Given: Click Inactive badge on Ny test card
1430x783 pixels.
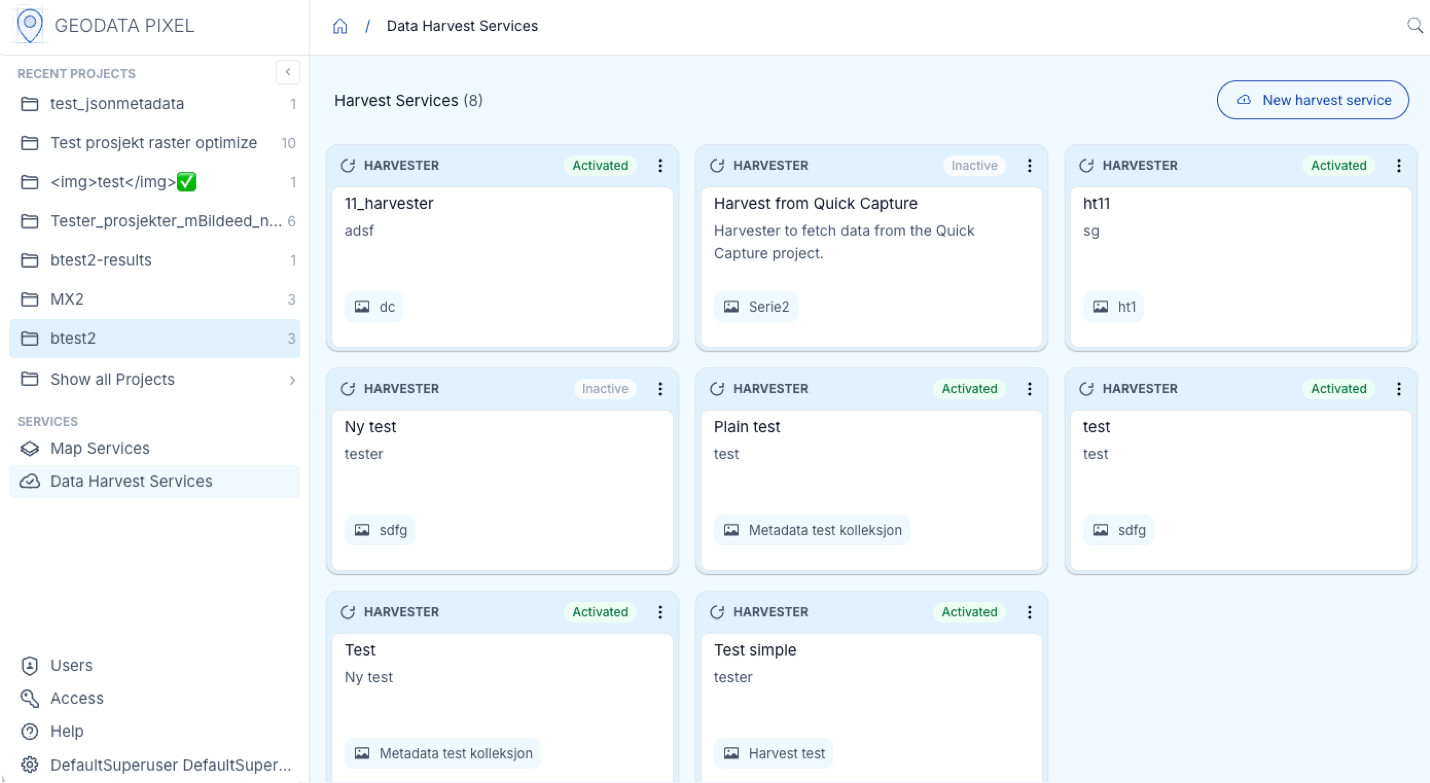Looking at the screenshot, I should coord(605,389).
